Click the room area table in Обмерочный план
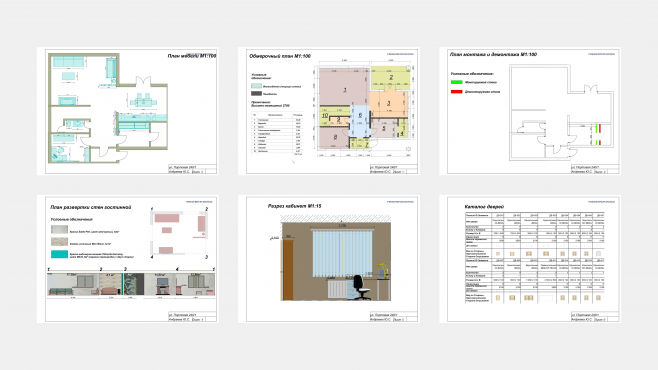 pos(277,133)
